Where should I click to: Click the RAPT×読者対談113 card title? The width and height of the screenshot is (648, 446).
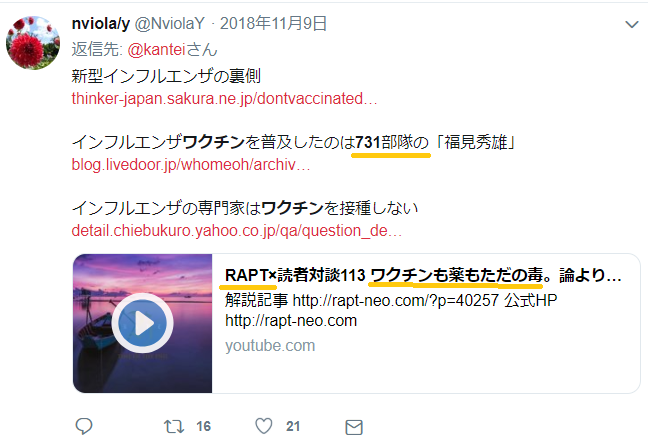pyautogui.click(x=423, y=275)
